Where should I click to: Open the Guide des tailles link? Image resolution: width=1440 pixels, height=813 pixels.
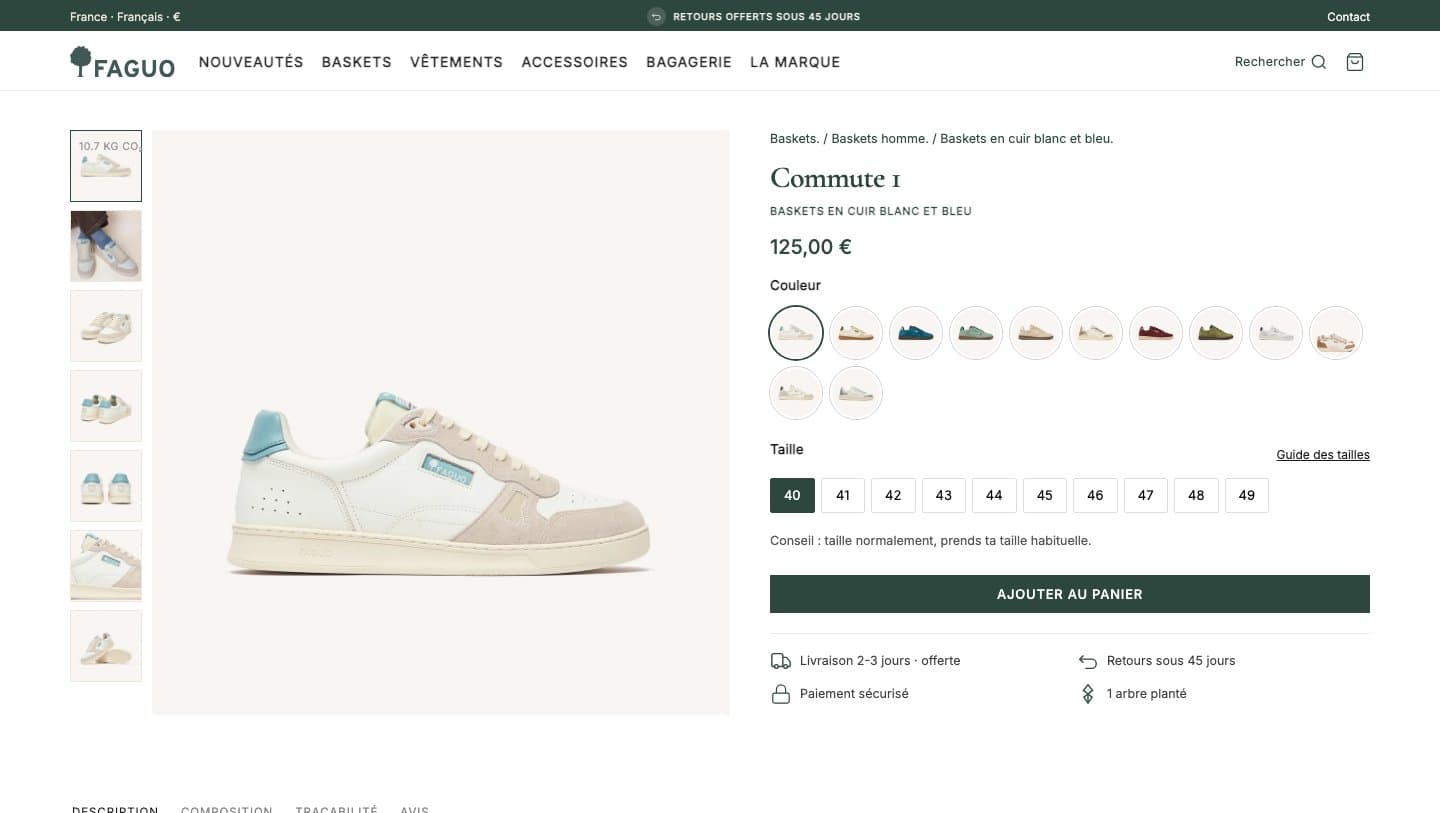(x=1323, y=455)
